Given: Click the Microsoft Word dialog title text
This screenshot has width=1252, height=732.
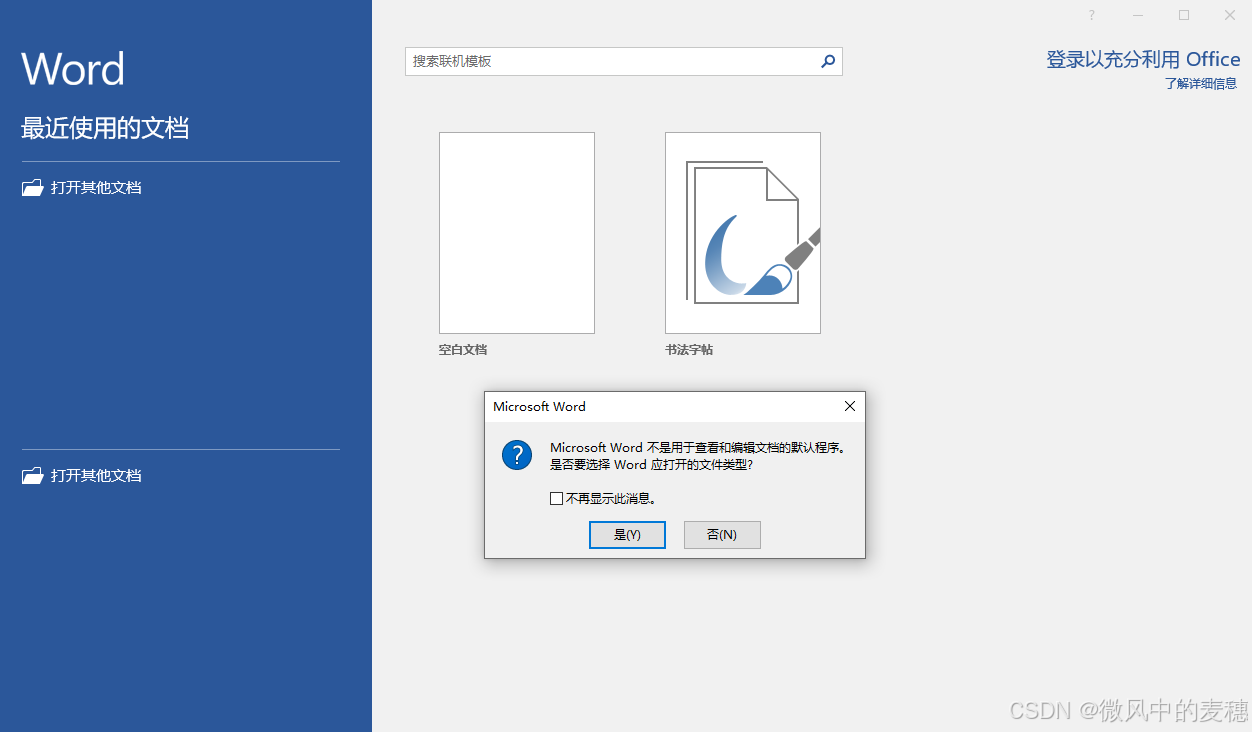Looking at the screenshot, I should pos(539,407).
